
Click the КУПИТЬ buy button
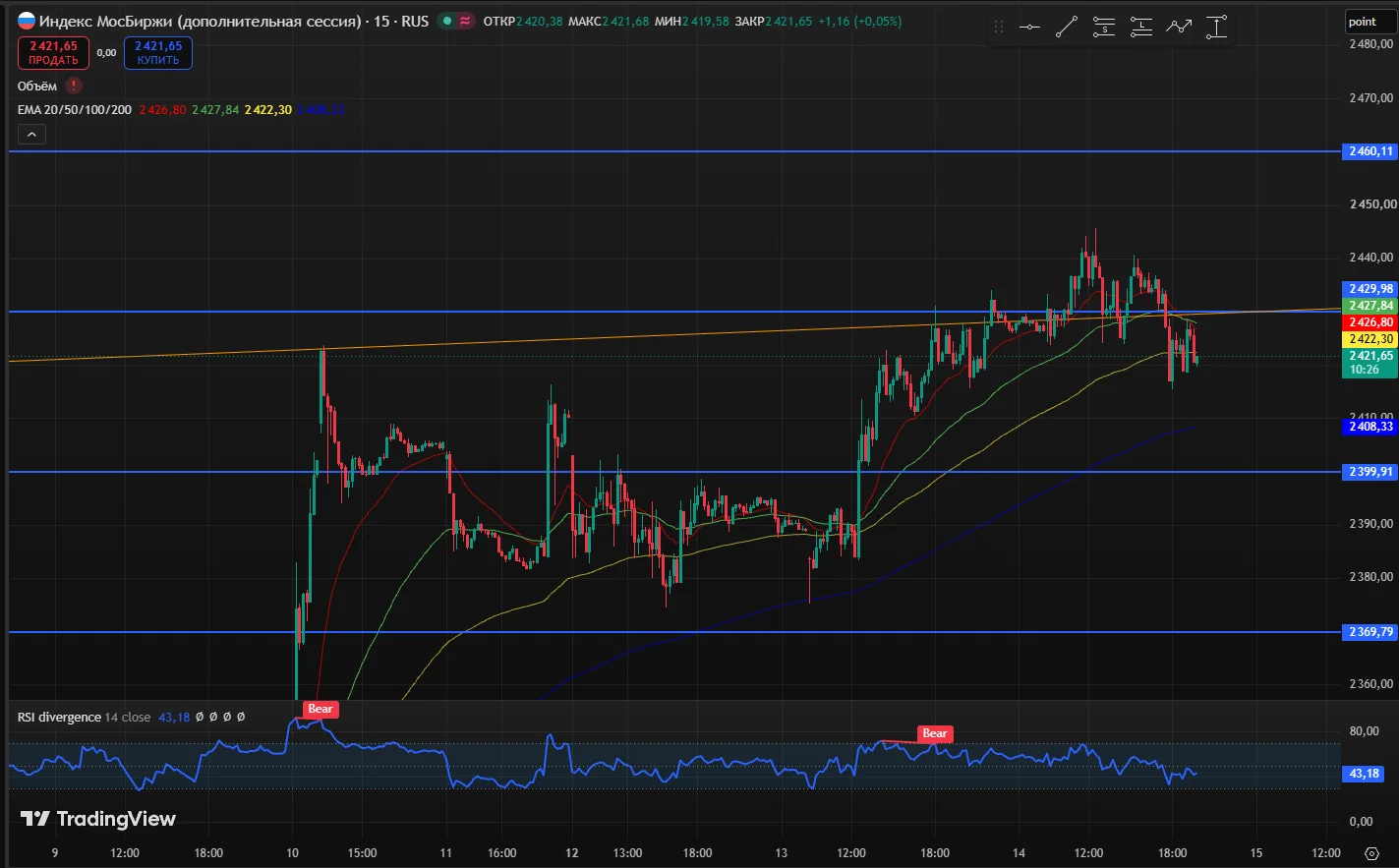158,53
